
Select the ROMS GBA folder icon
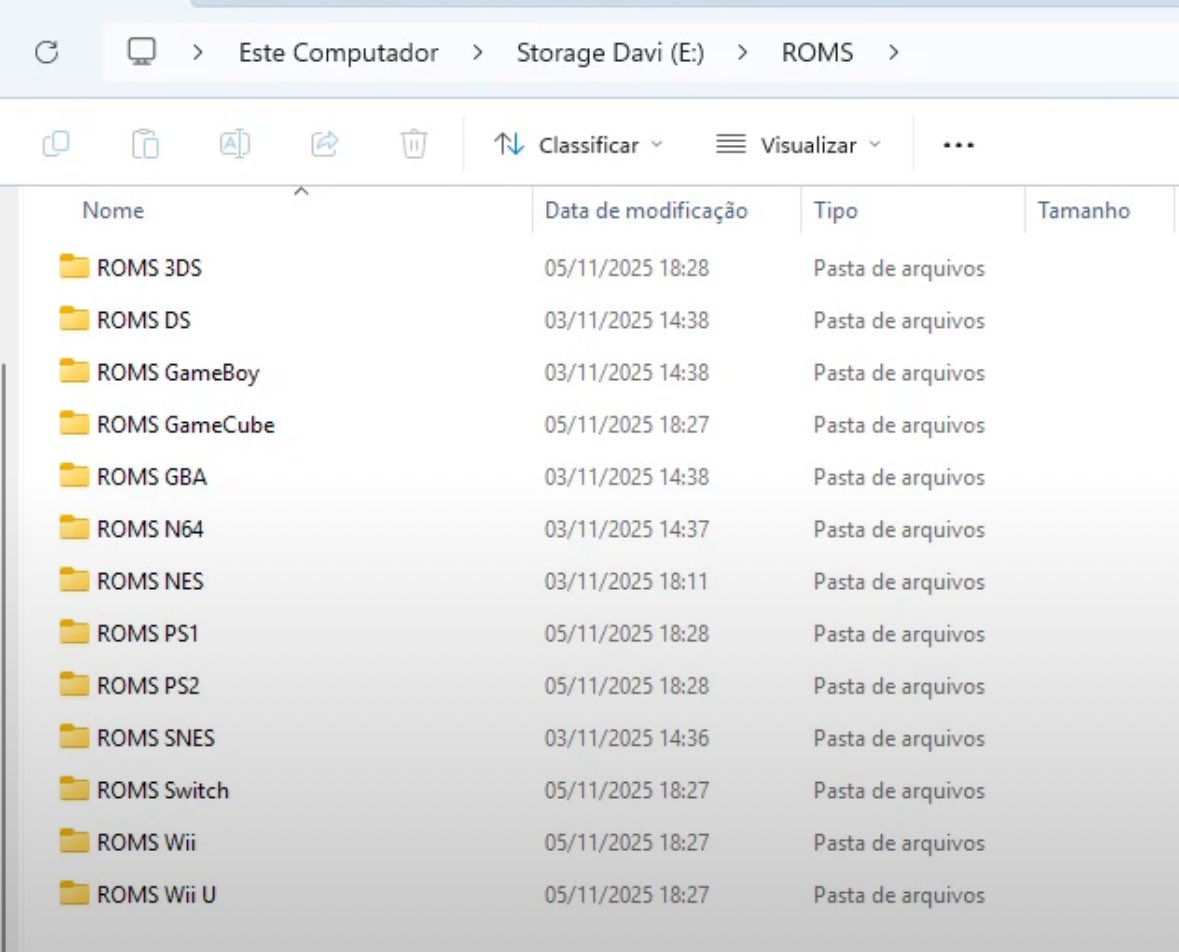click(74, 475)
